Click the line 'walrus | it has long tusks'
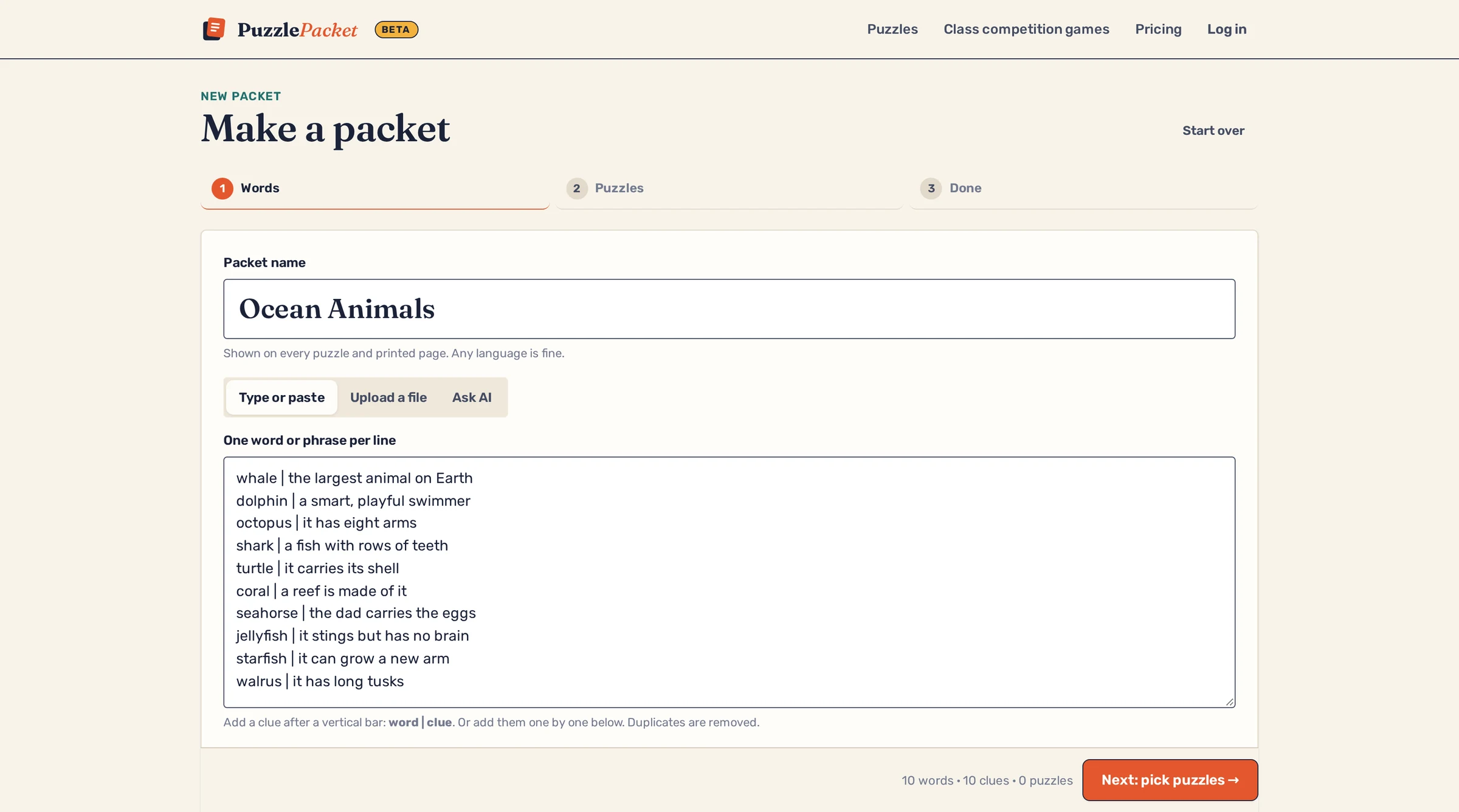The image size is (1459, 812). tap(320, 681)
